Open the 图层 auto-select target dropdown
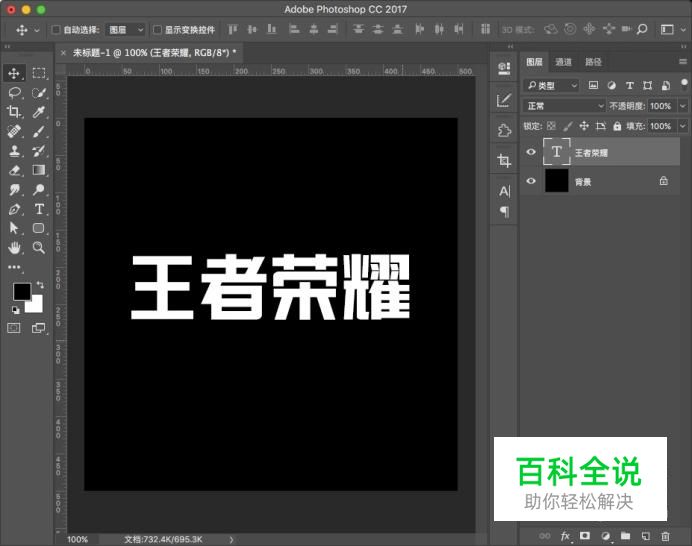Viewport: 692px width, 546px height. point(125,30)
